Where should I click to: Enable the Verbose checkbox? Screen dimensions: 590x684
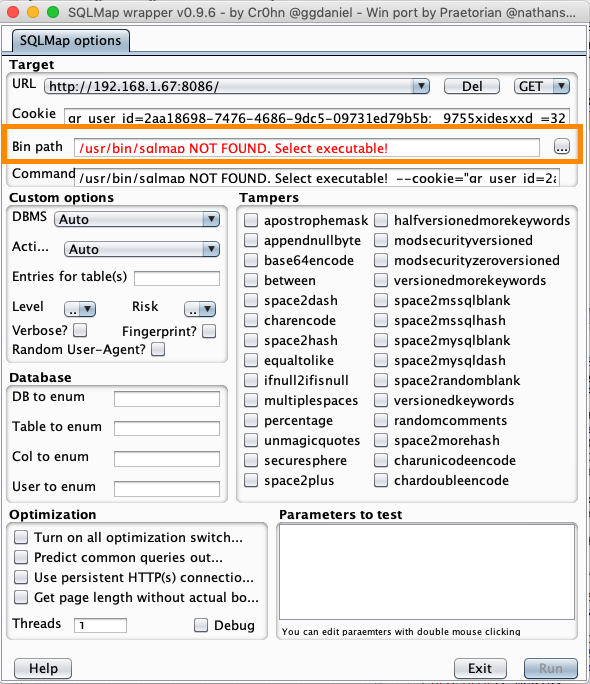80,330
